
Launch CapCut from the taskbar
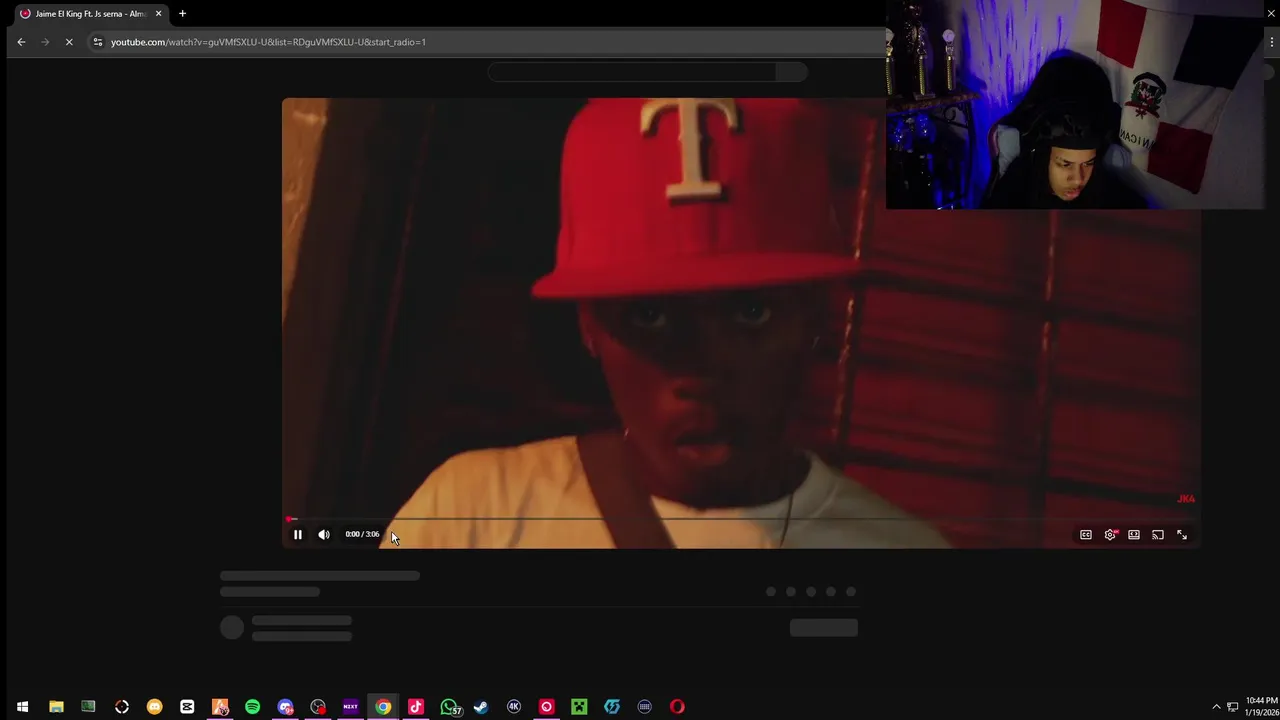pos(187,707)
